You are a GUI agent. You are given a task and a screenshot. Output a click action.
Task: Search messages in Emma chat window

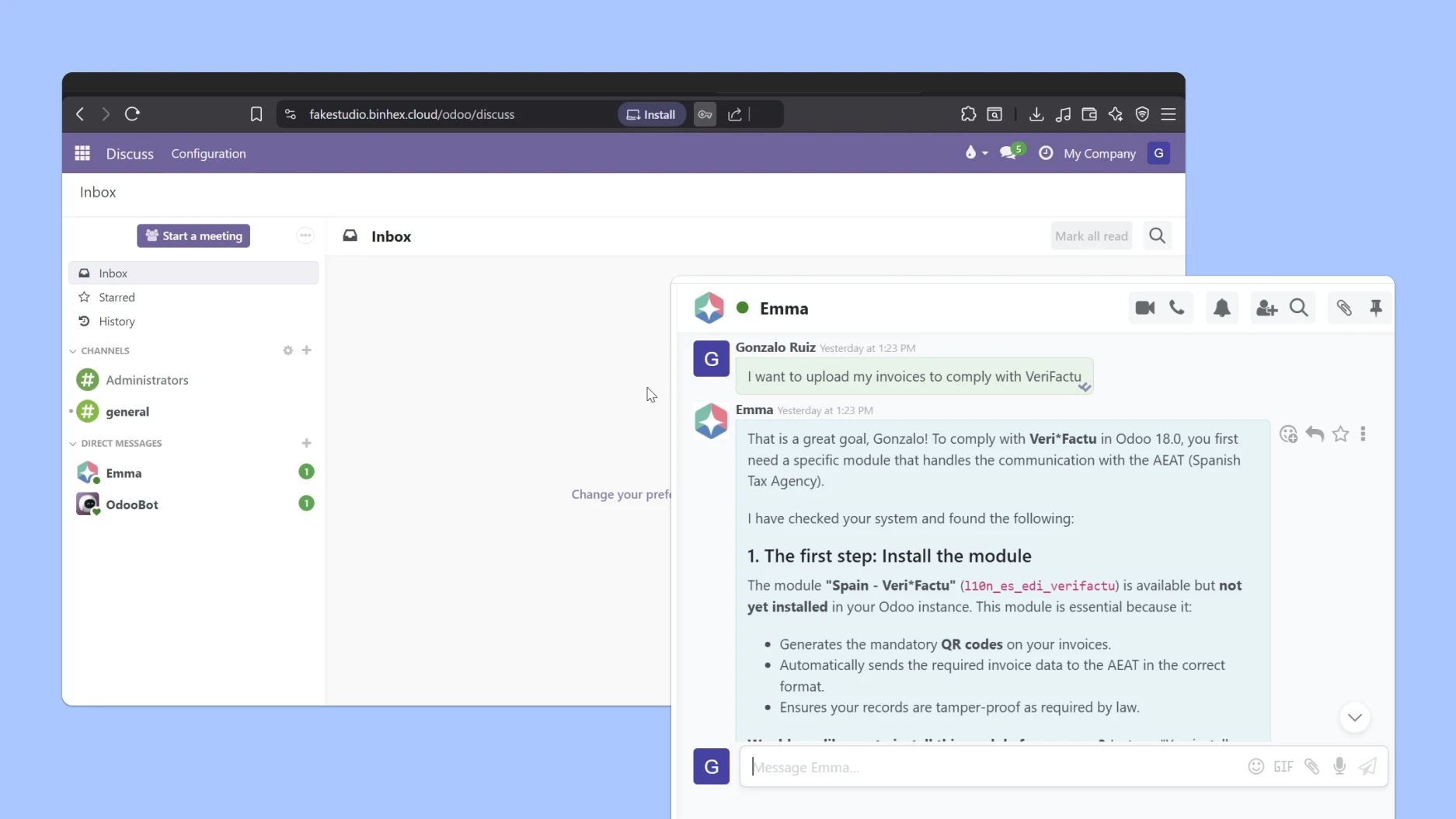(1299, 308)
